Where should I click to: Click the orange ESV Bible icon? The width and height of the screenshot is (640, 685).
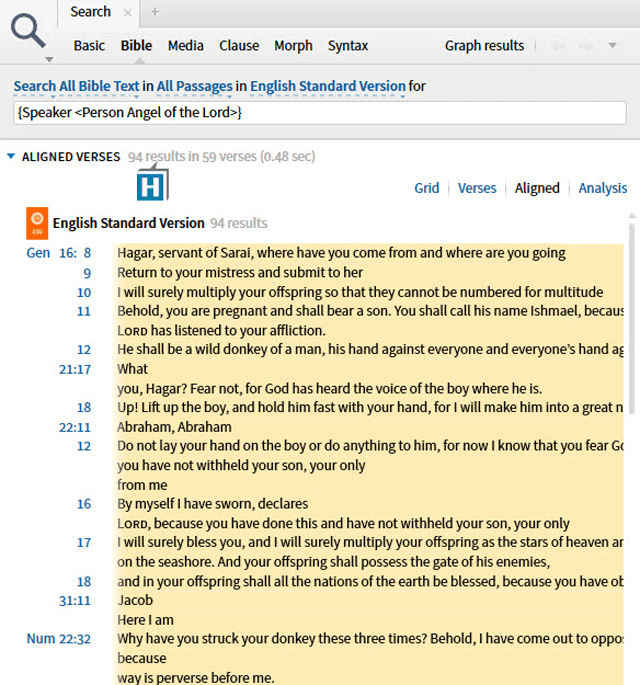(x=36, y=223)
